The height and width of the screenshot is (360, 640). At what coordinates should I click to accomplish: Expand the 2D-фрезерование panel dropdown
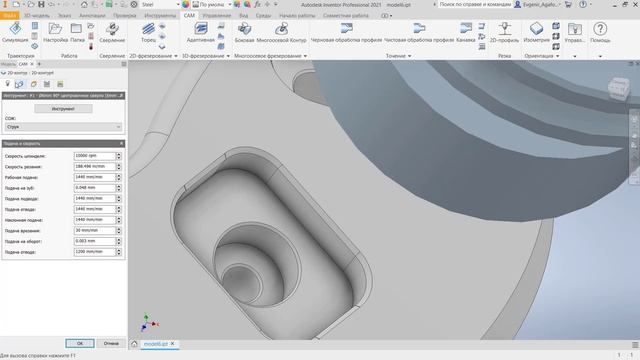[x=176, y=56]
